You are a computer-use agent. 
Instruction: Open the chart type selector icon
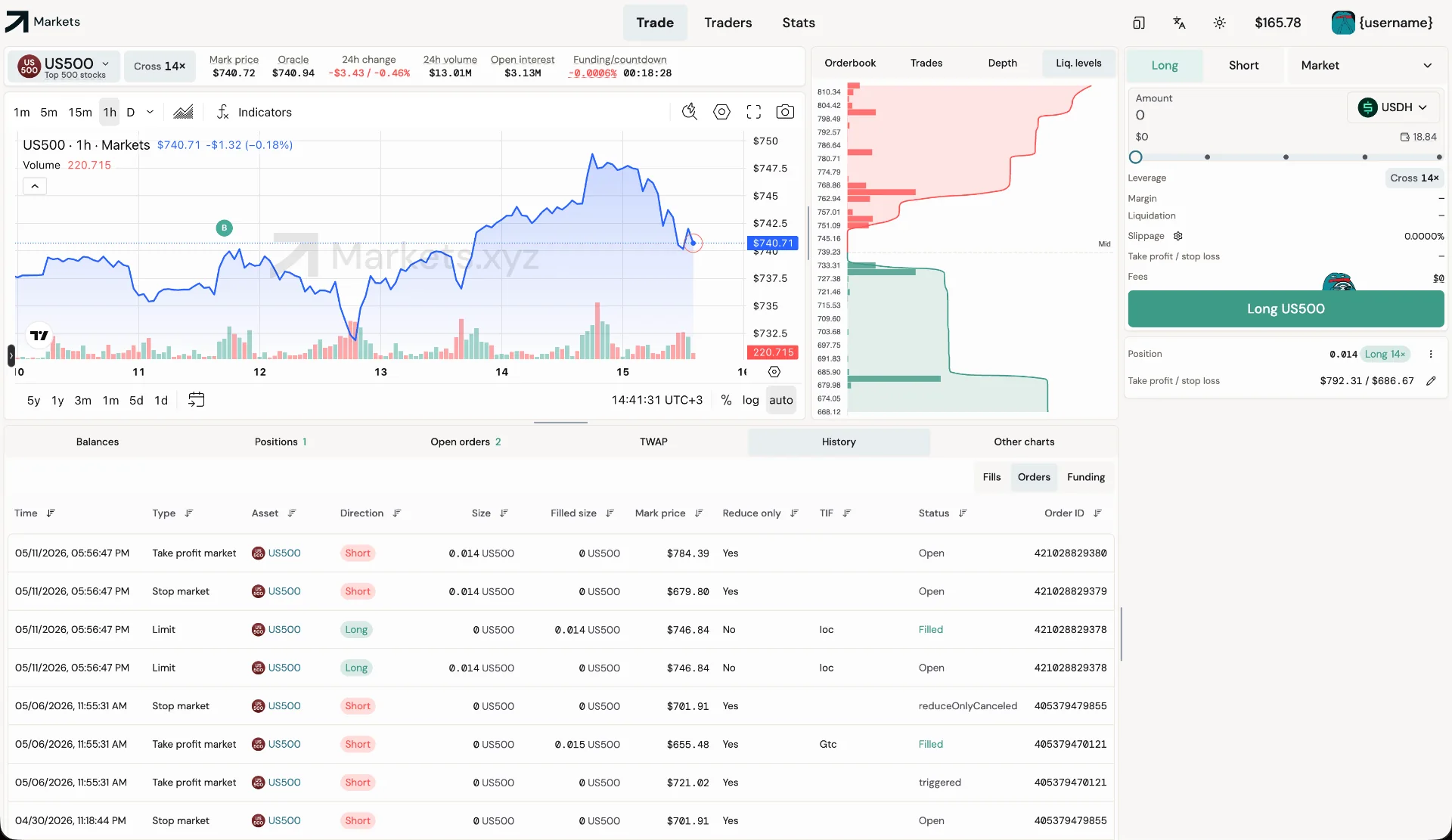183,112
